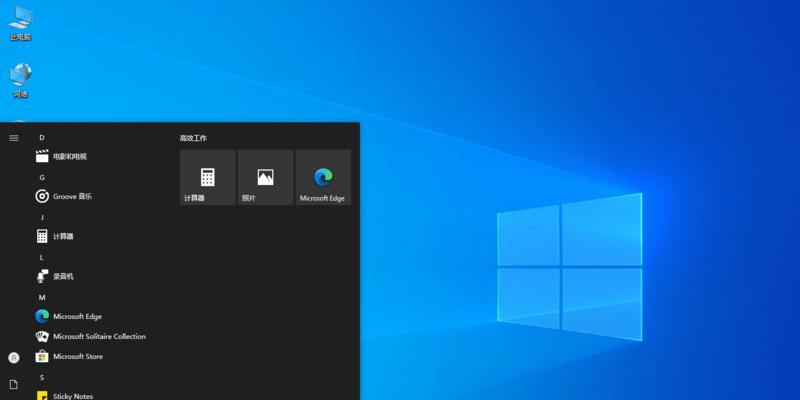
Task: Select the Sticky Notes text label
Action: pyautogui.click(x=73, y=396)
